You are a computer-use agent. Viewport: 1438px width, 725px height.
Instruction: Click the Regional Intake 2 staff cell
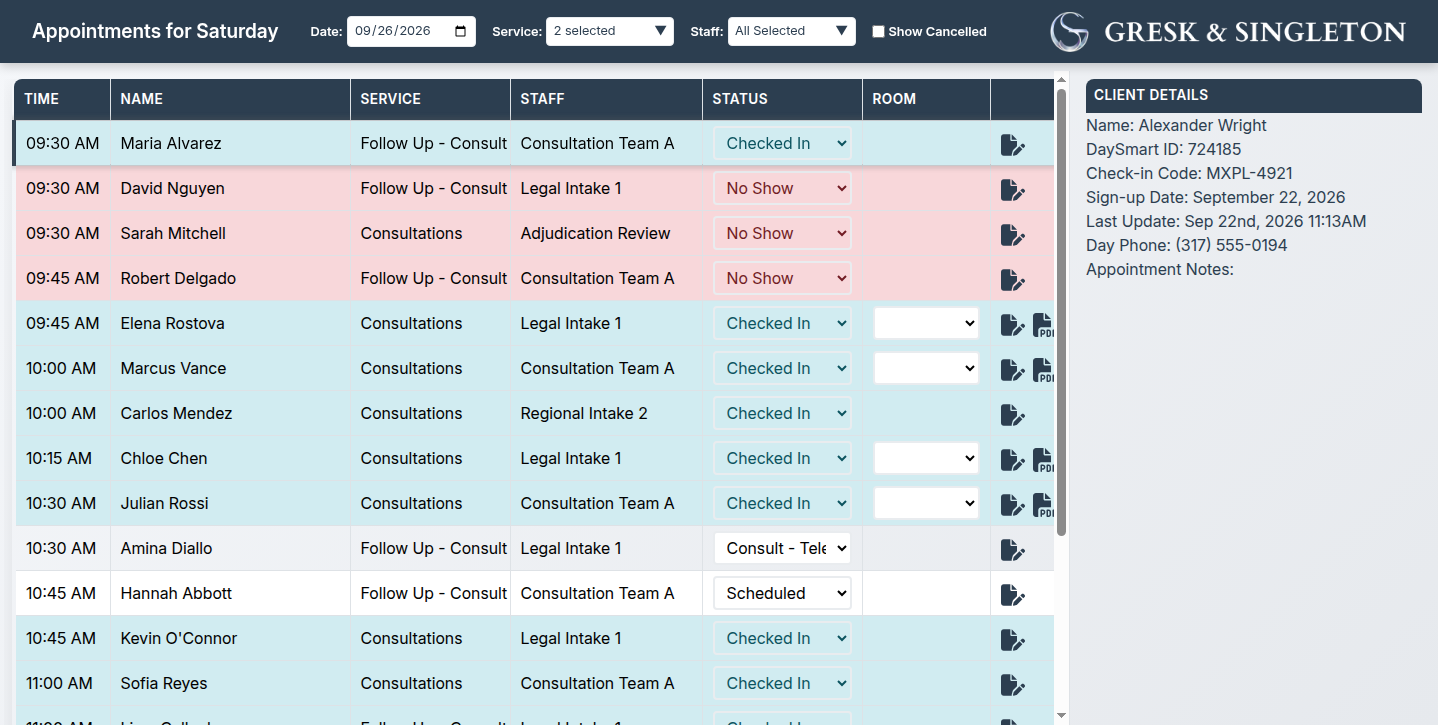tap(606, 414)
